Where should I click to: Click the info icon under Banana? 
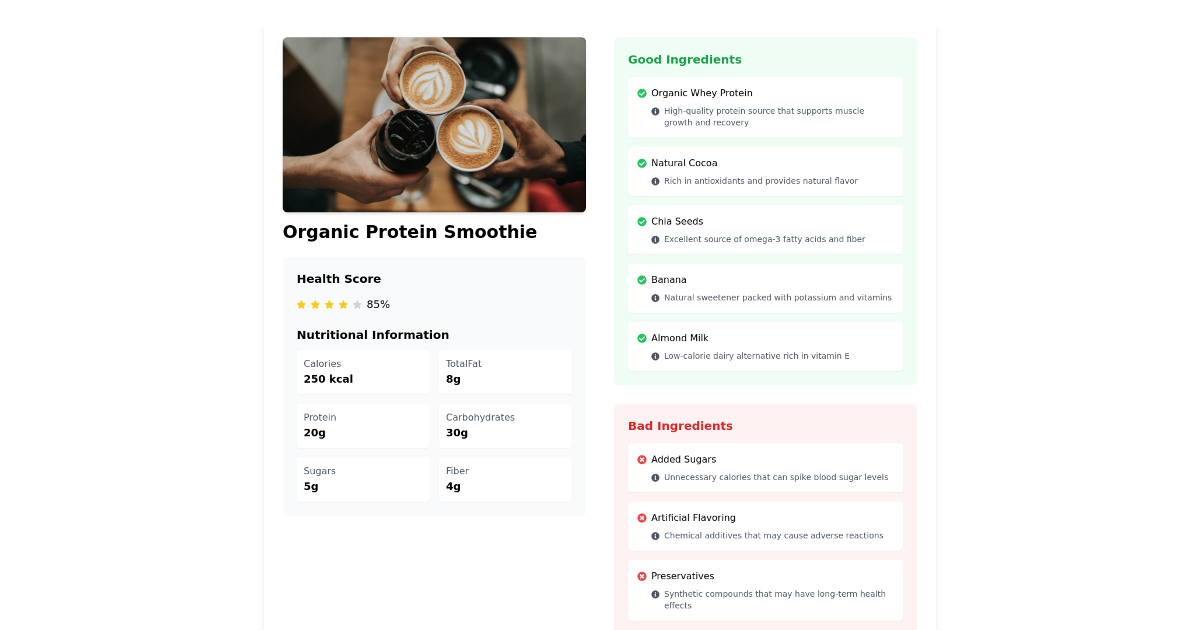tap(655, 297)
